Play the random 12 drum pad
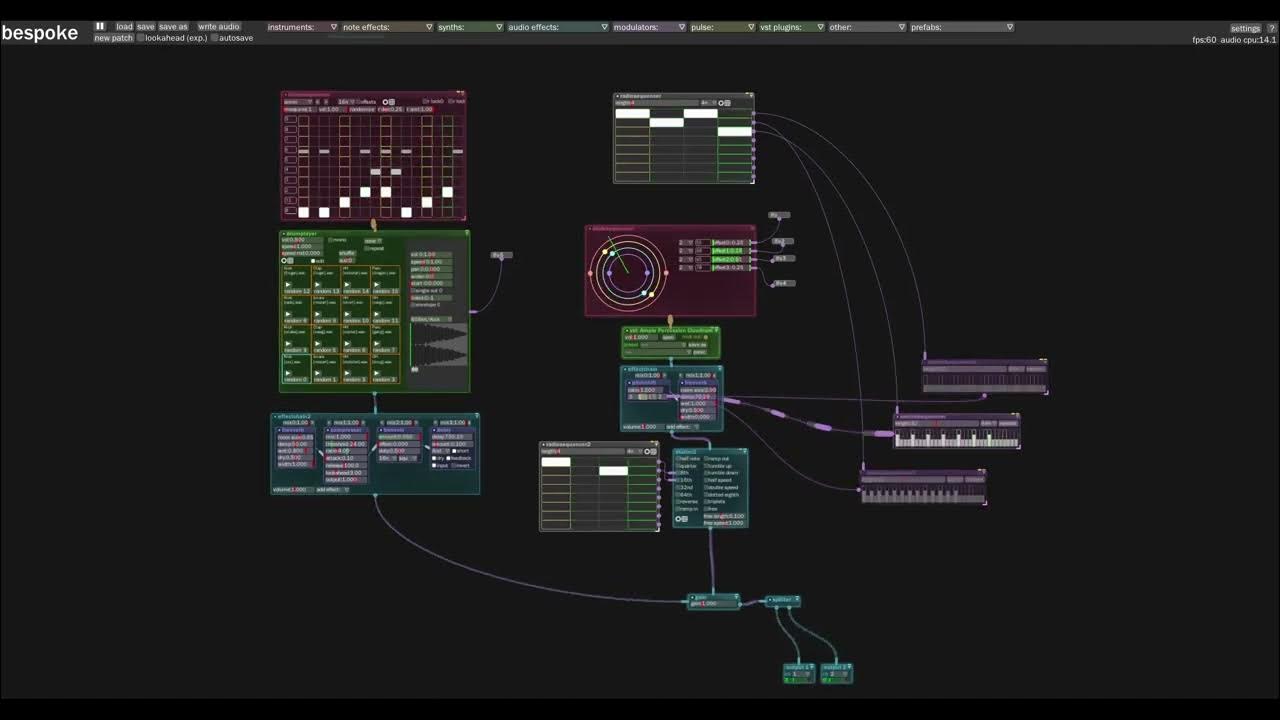1280x720 pixels. pos(288,285)
